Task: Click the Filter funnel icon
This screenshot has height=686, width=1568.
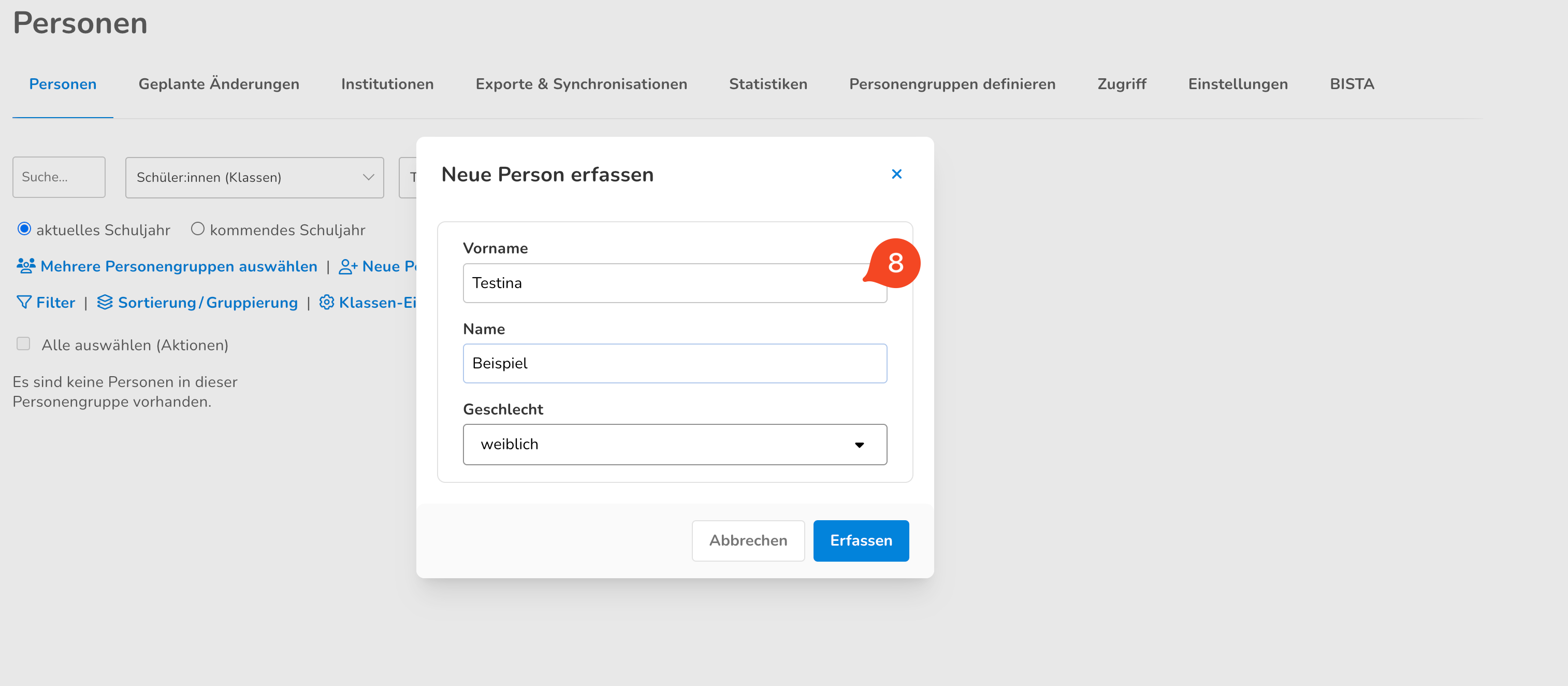Action: click(24, 302)
